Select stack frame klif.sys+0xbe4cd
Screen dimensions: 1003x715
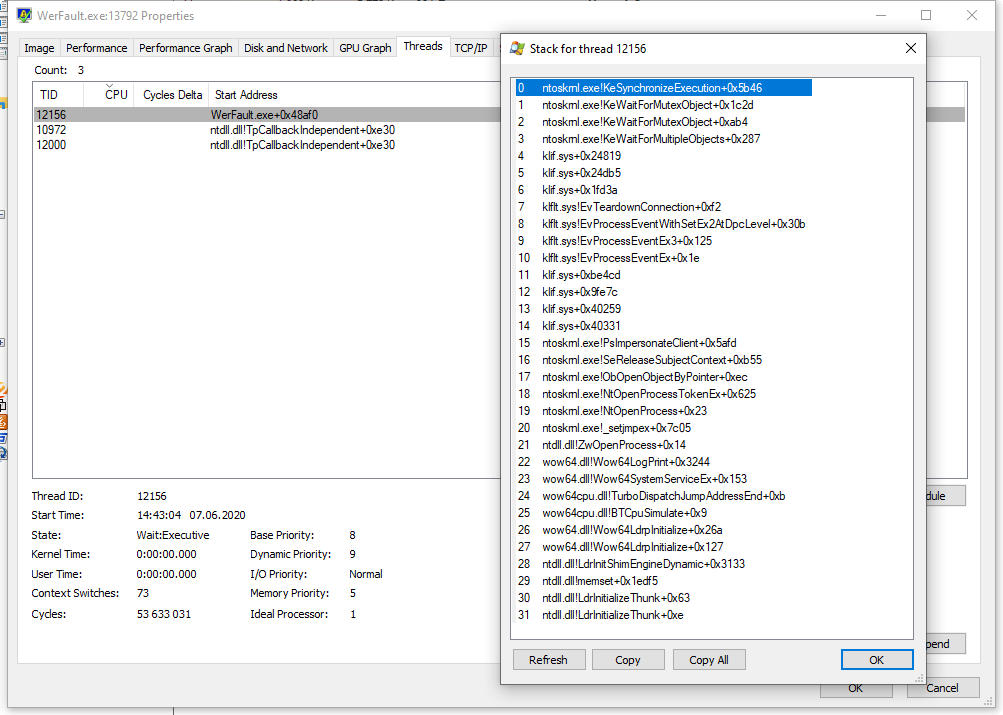(664, 275)
